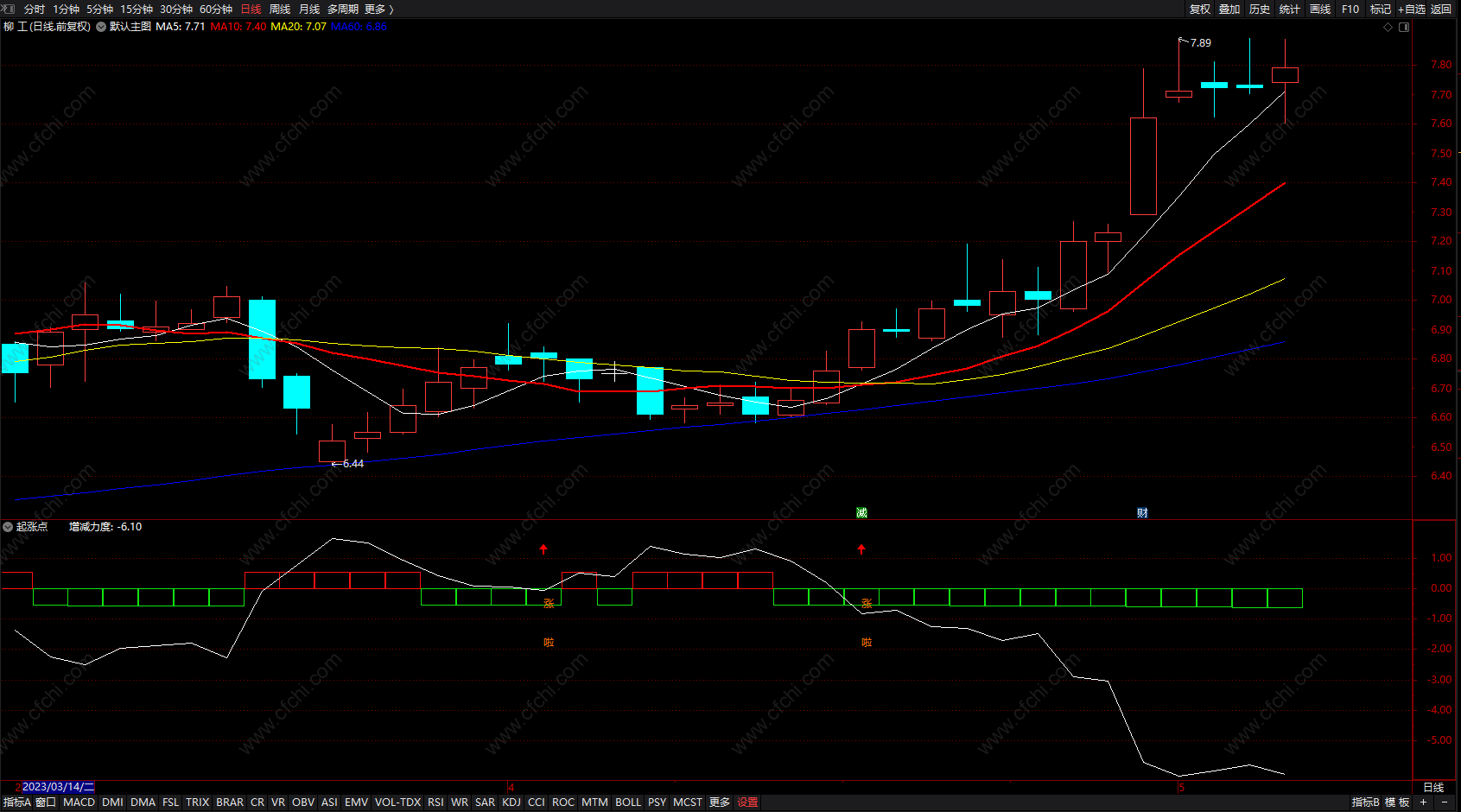The width and height of the screenshot is (1461, 812).
Task: Open the 更多 indicators list in the bottom bar
Action: [720, 802]
